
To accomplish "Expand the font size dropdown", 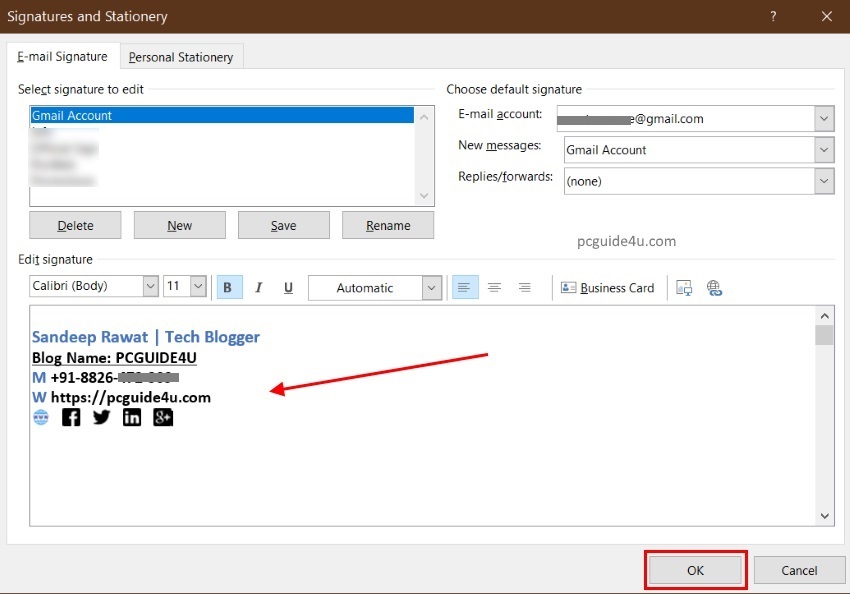I will [197, 287].
